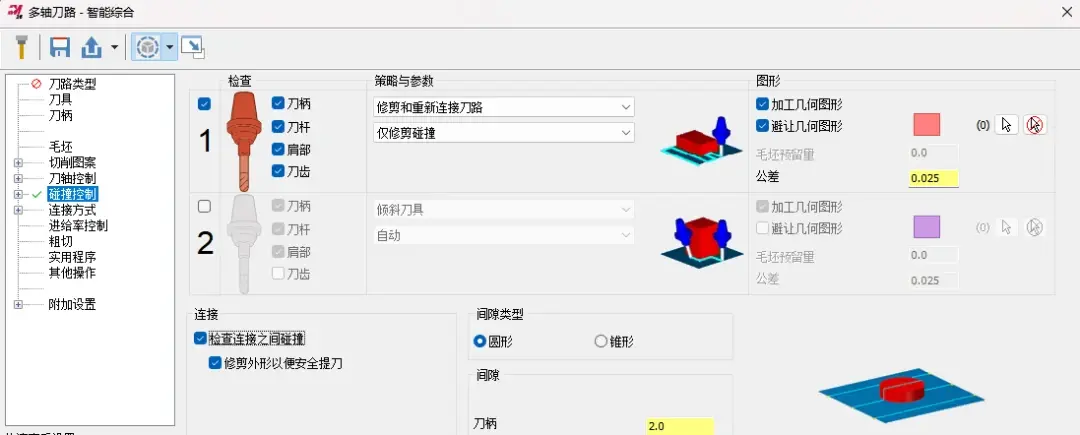Select the 锥形 clearance type radio button

tap(600, 341)
